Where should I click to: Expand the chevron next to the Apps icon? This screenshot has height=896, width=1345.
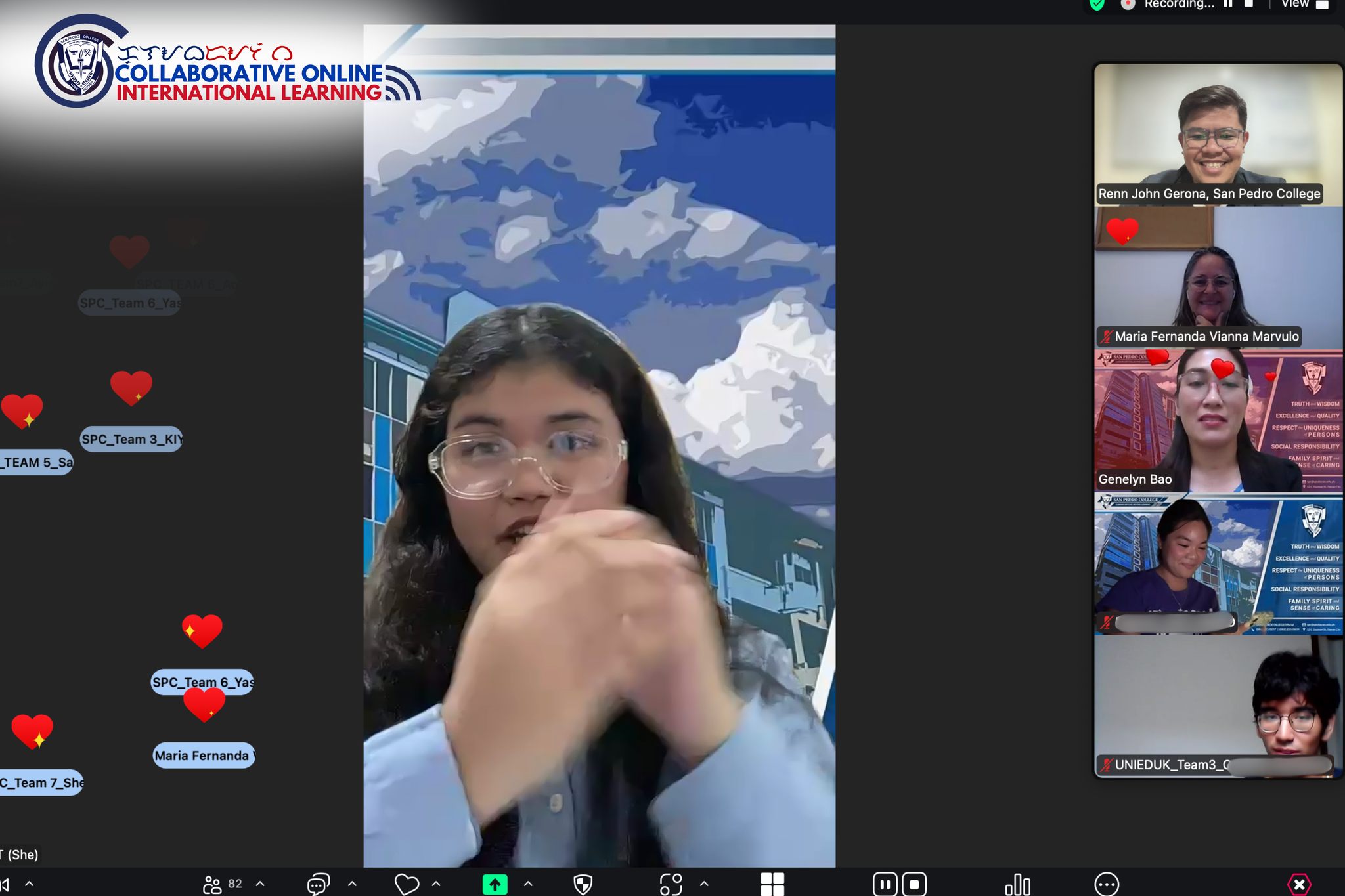[704, 884]
